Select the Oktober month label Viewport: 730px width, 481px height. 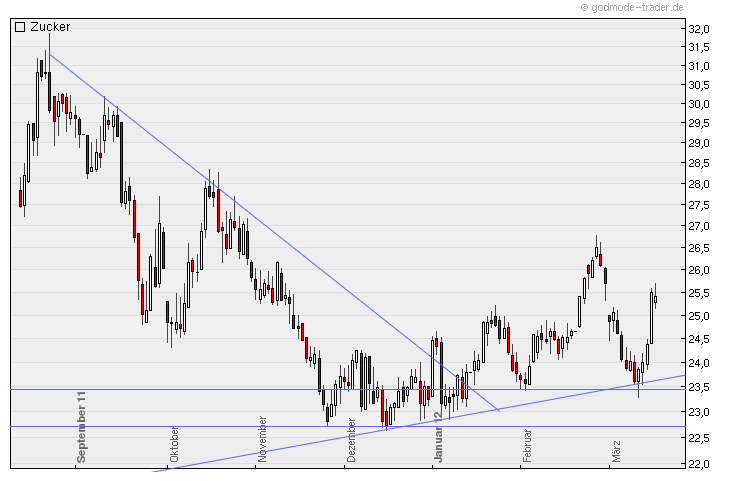[174, 444]
